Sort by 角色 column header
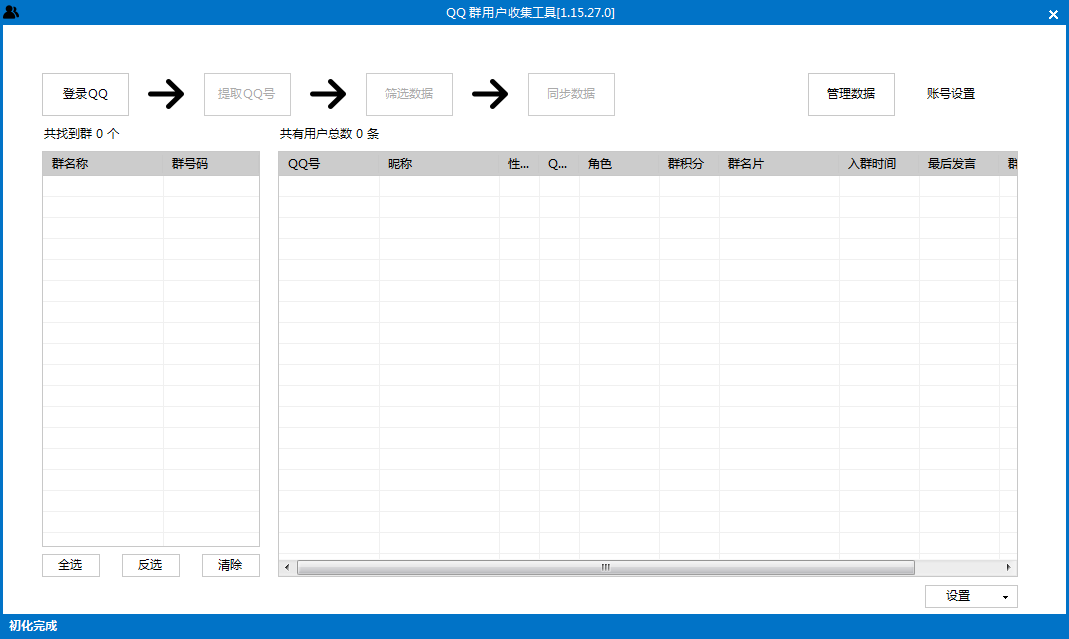This screenshot has height=639, width=1069. (x=619, y=164)
